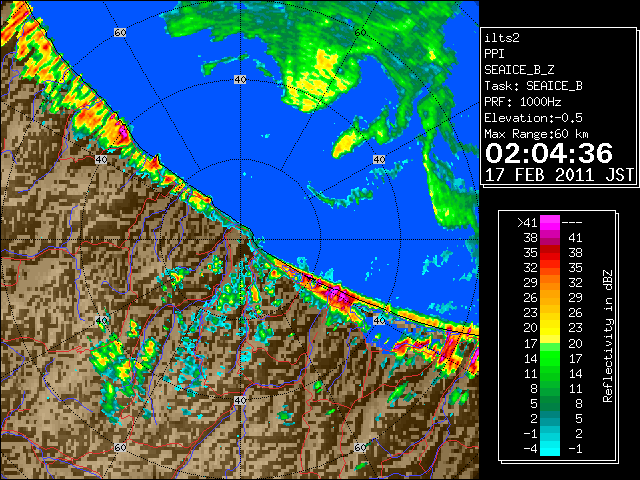Click the "Reflectivity in dBZ" axis label
Viewport: 640px width, 480px height.
pyautogui.click(x=608, y=336)
